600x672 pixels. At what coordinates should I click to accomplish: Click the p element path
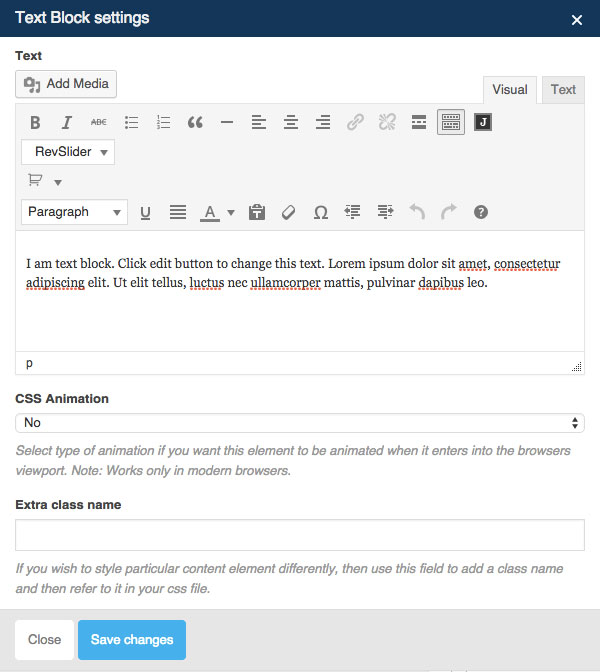[29, 363]
